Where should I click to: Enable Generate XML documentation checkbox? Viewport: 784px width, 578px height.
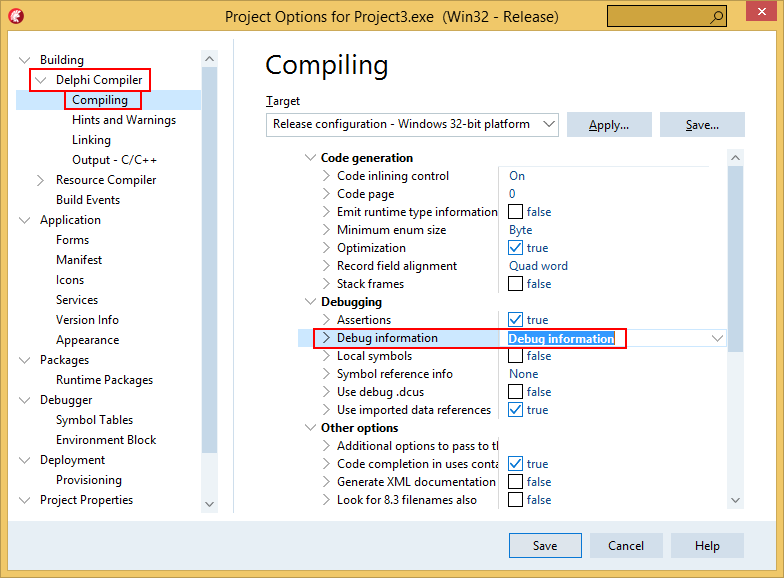(515, 482)
